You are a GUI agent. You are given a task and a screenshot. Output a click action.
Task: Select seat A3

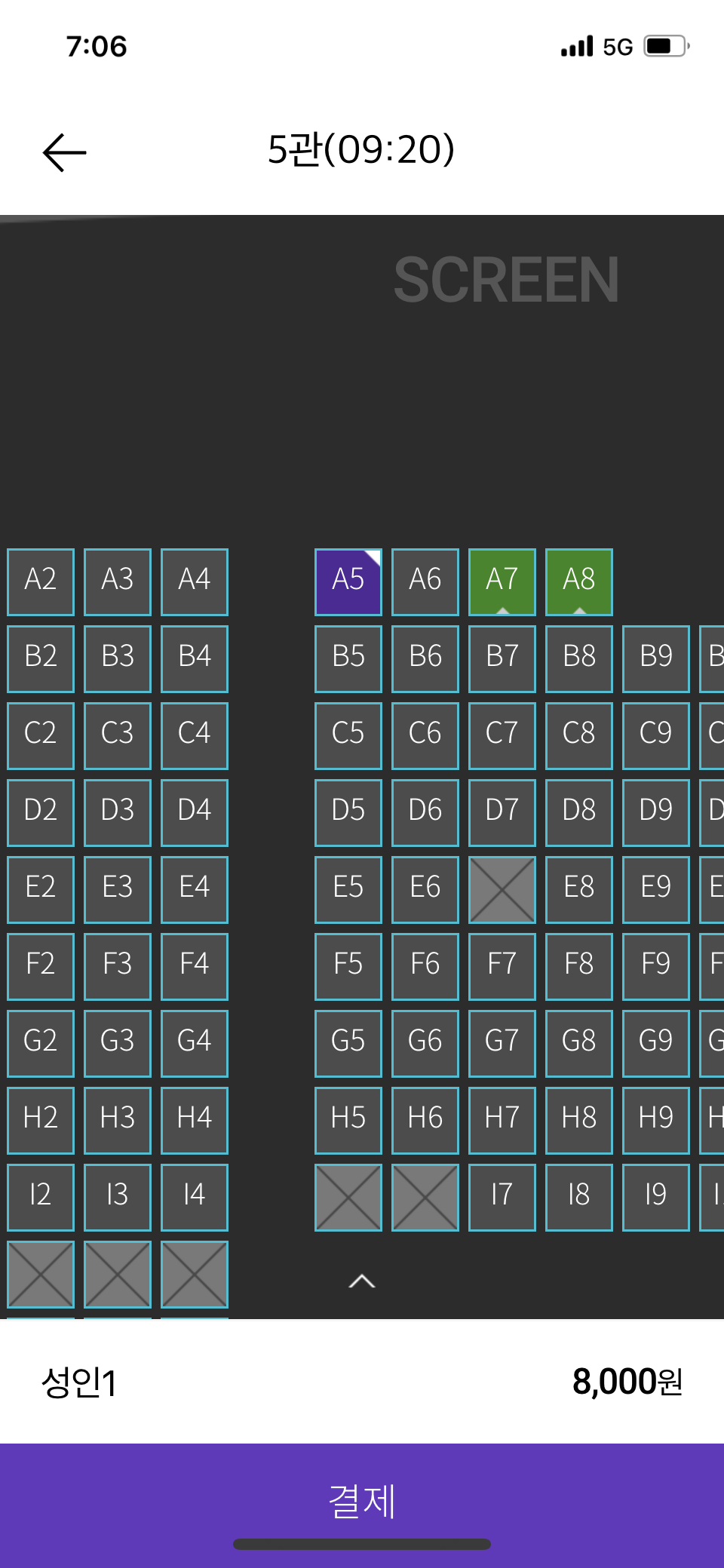[118, 582]
